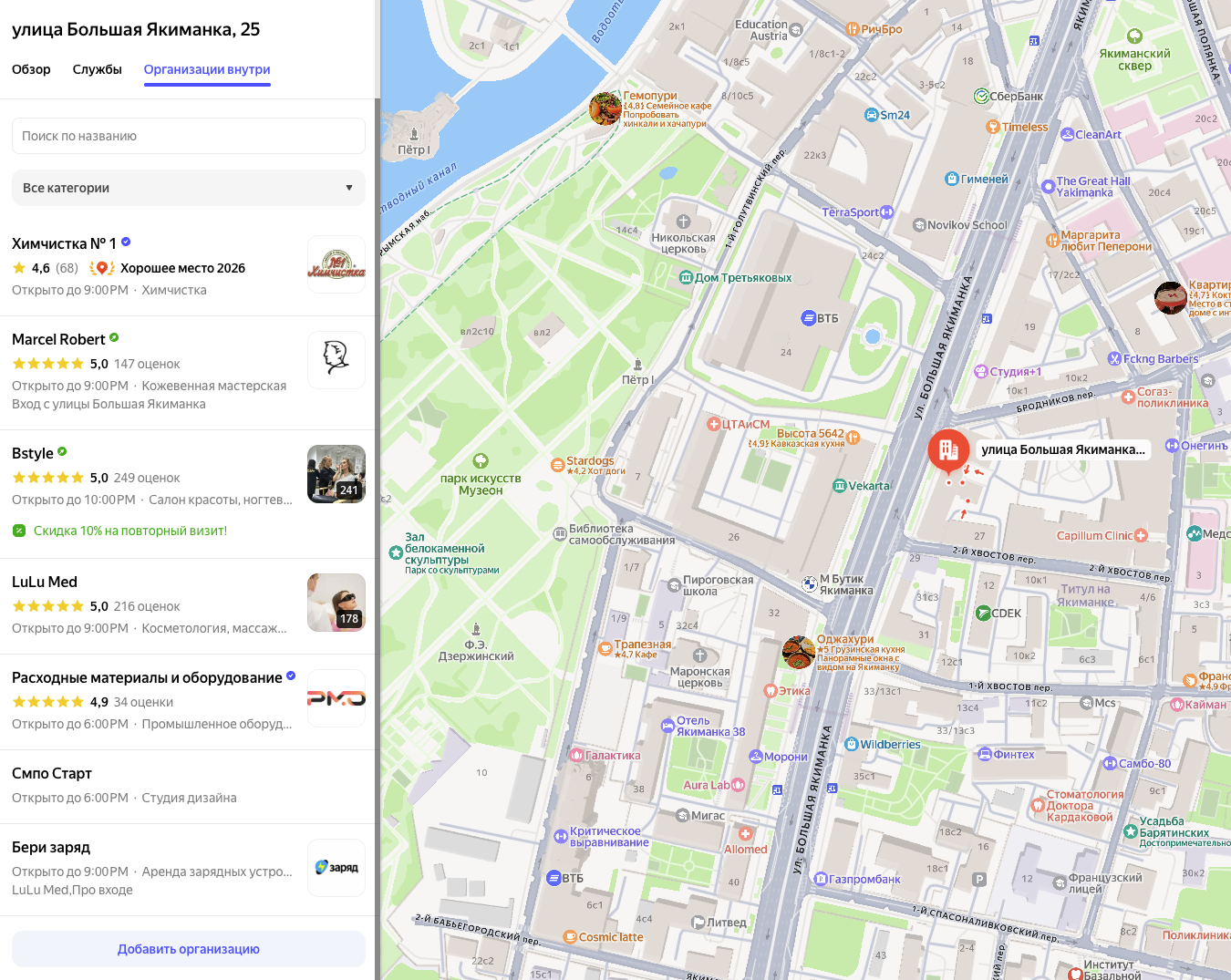Click the CDEK green map icon
The image size is (1231, 980).
click(x=983, y=614)
